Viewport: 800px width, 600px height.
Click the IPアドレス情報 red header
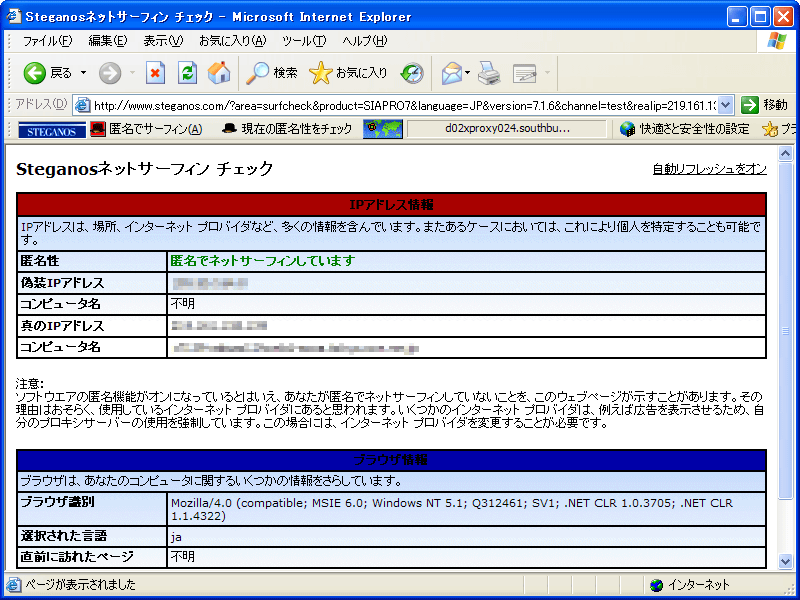[x=391, y=205]
